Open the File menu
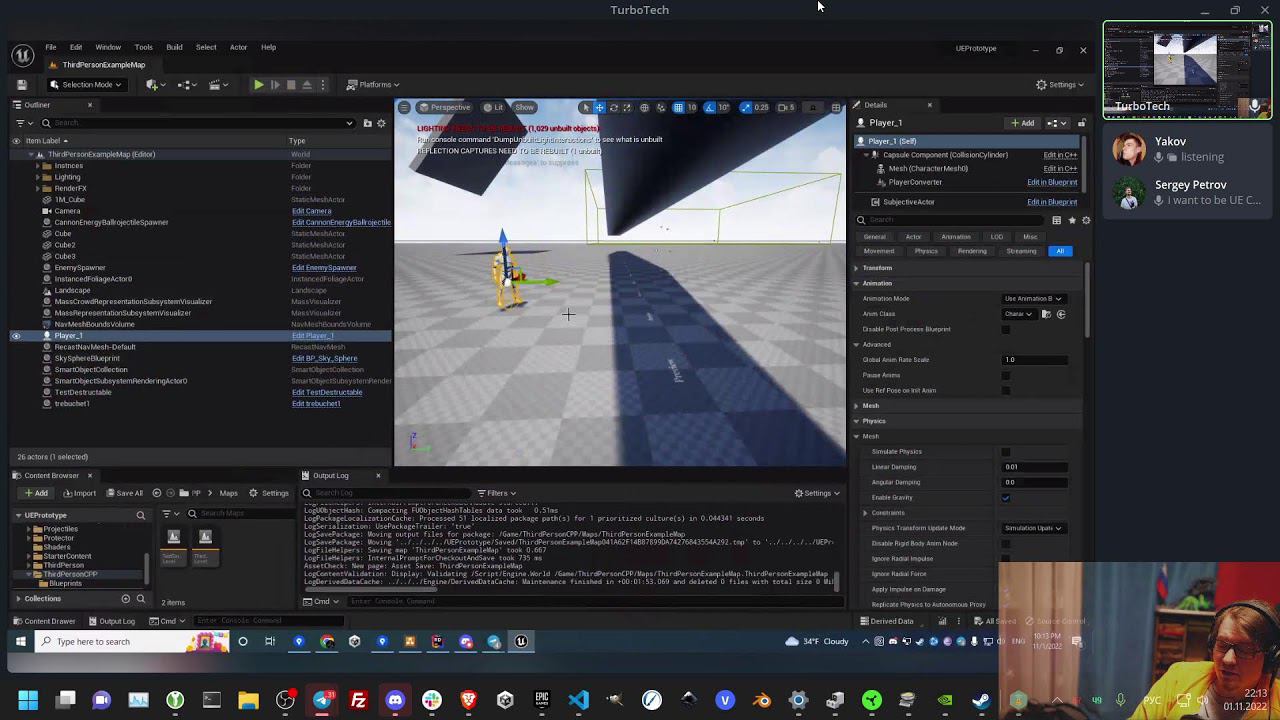Viewport: 1280px width, 720px height. coord(50,47)
